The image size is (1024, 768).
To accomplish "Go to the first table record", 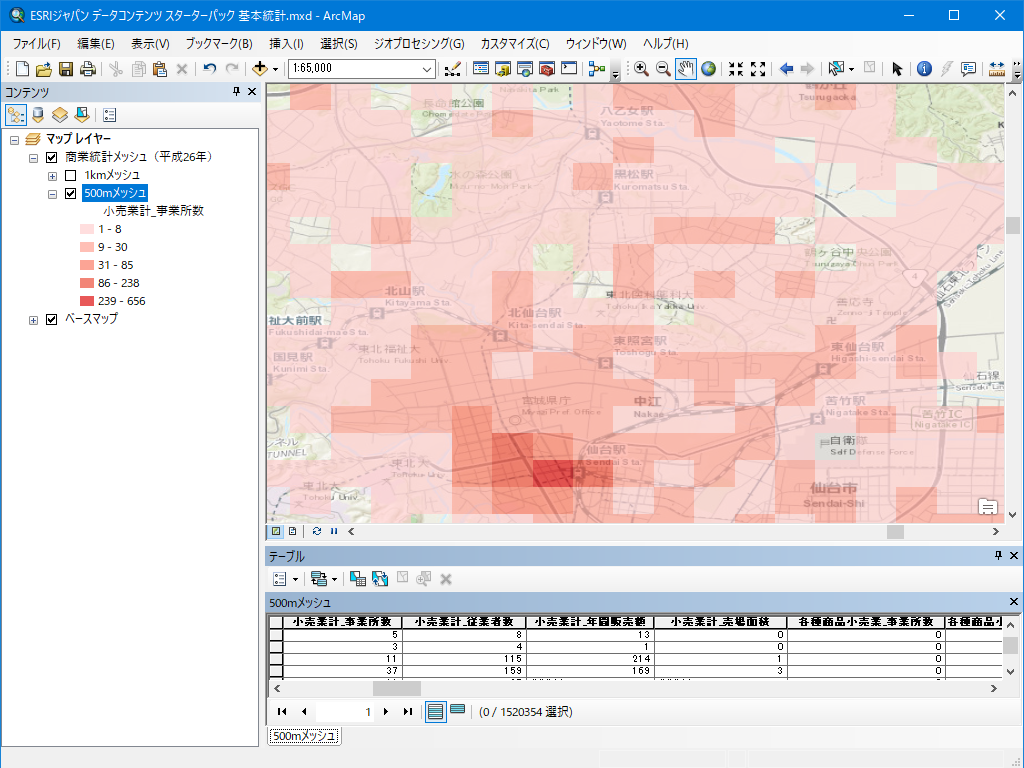I will click(x=282, y=712).
